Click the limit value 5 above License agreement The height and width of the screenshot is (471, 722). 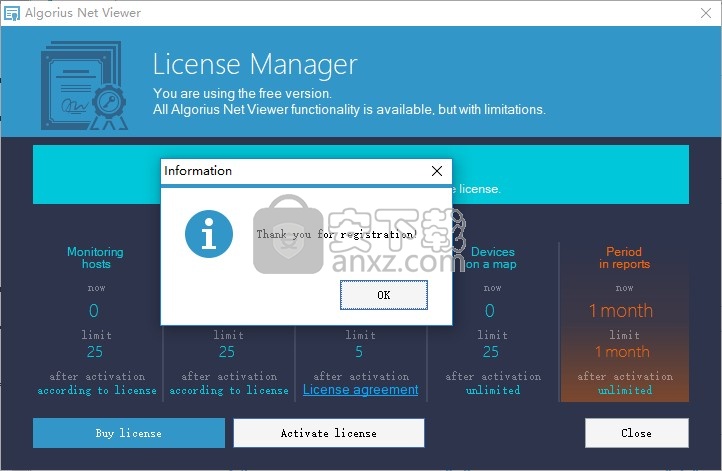click(x=359, y=352)
